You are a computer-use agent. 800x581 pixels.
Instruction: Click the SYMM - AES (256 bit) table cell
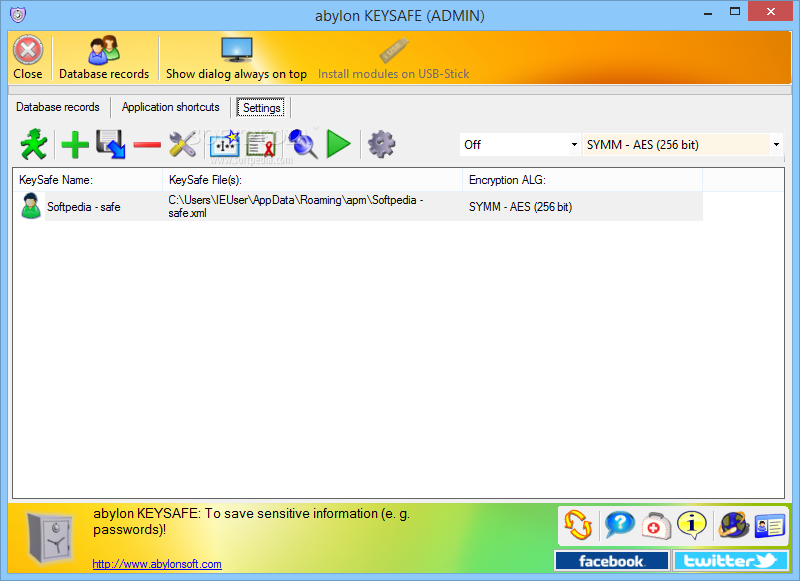point(520,207)
